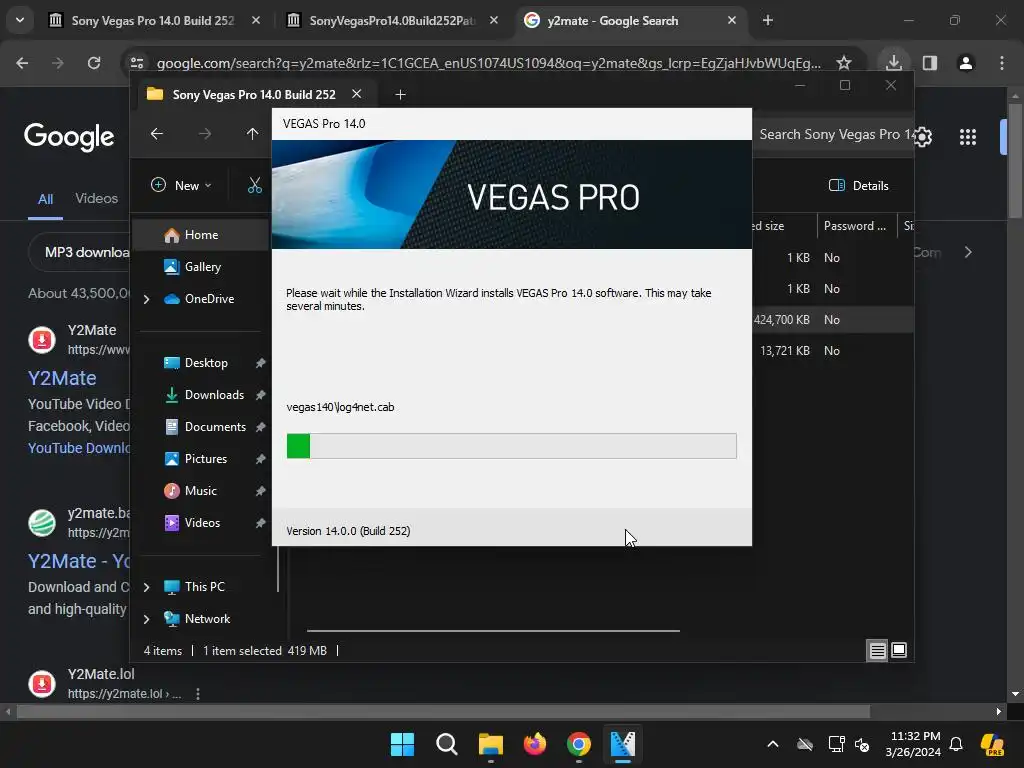Viewport: 1024px width, 768px height.
Task: Open taskbar clock showing 11:32 PM
Action: (913, 744)
